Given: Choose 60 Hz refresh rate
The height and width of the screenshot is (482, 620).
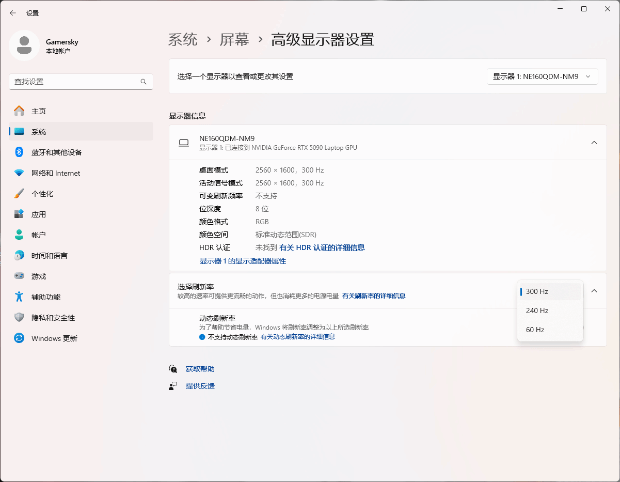Looking at the screenshot, I should 550,329.
